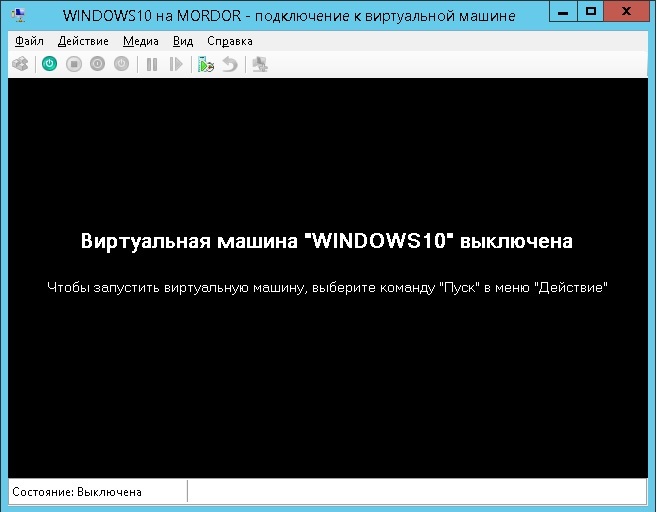The height and width of the screenshot is (512, 657).
Task: Click the status bar text Состояние: Выключена
Action: [x=77, y=492]
